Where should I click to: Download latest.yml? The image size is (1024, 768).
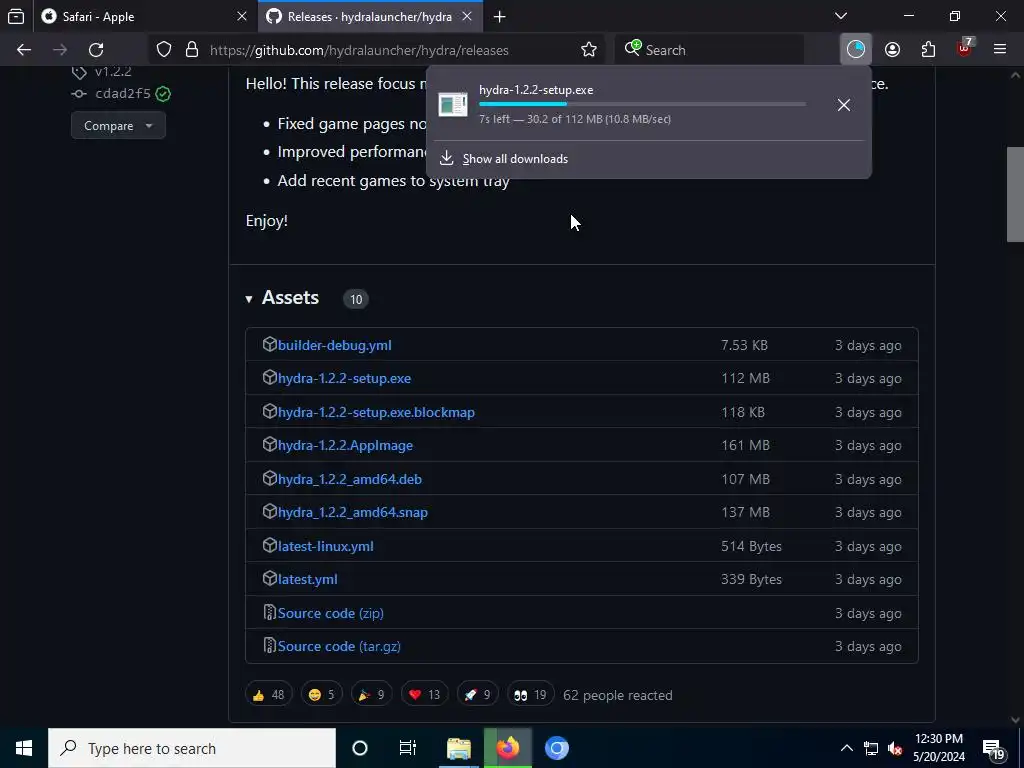coord(307,579)
